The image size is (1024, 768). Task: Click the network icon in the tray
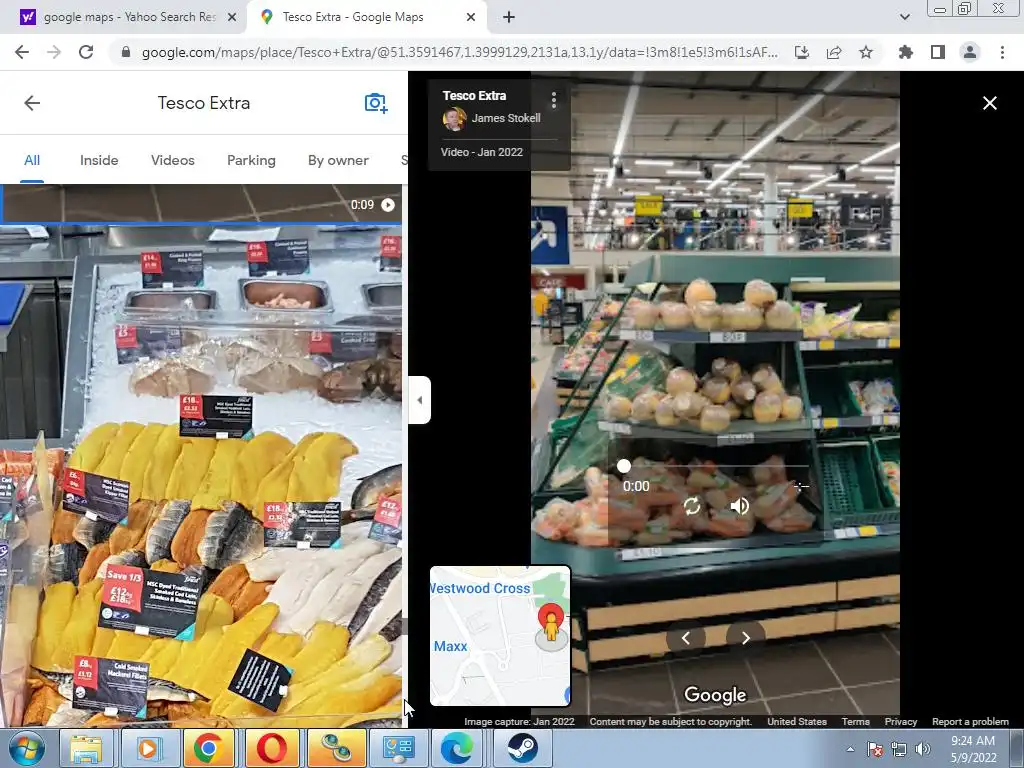pyautogui.click(x=899, y=749)
